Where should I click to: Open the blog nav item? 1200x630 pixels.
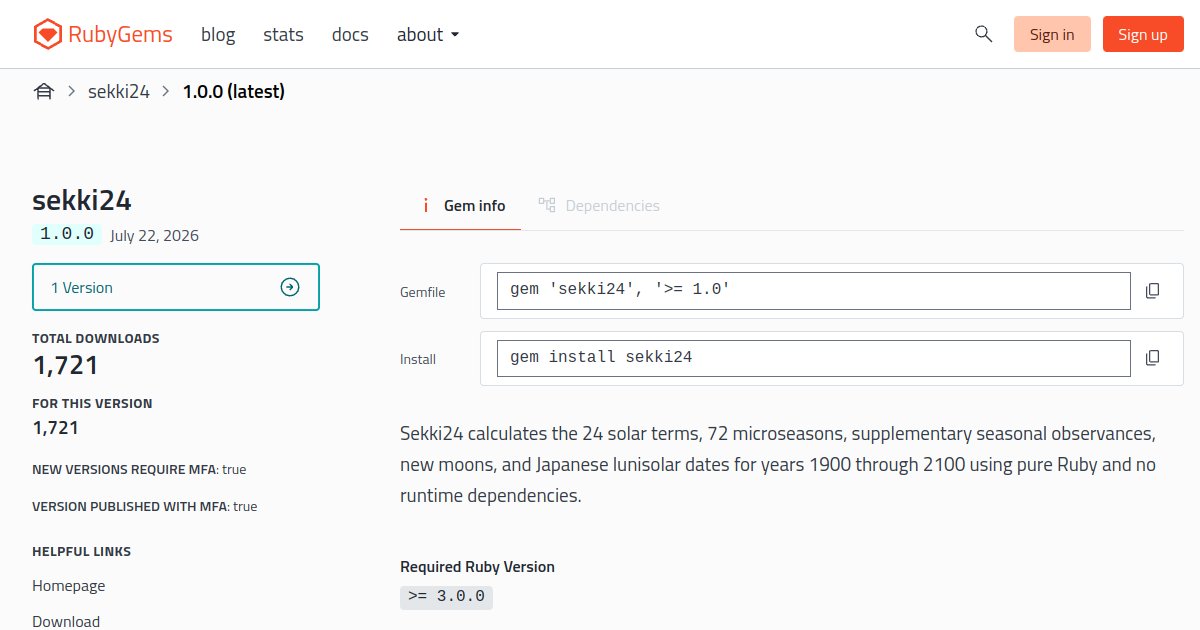[x=218, y=34]
